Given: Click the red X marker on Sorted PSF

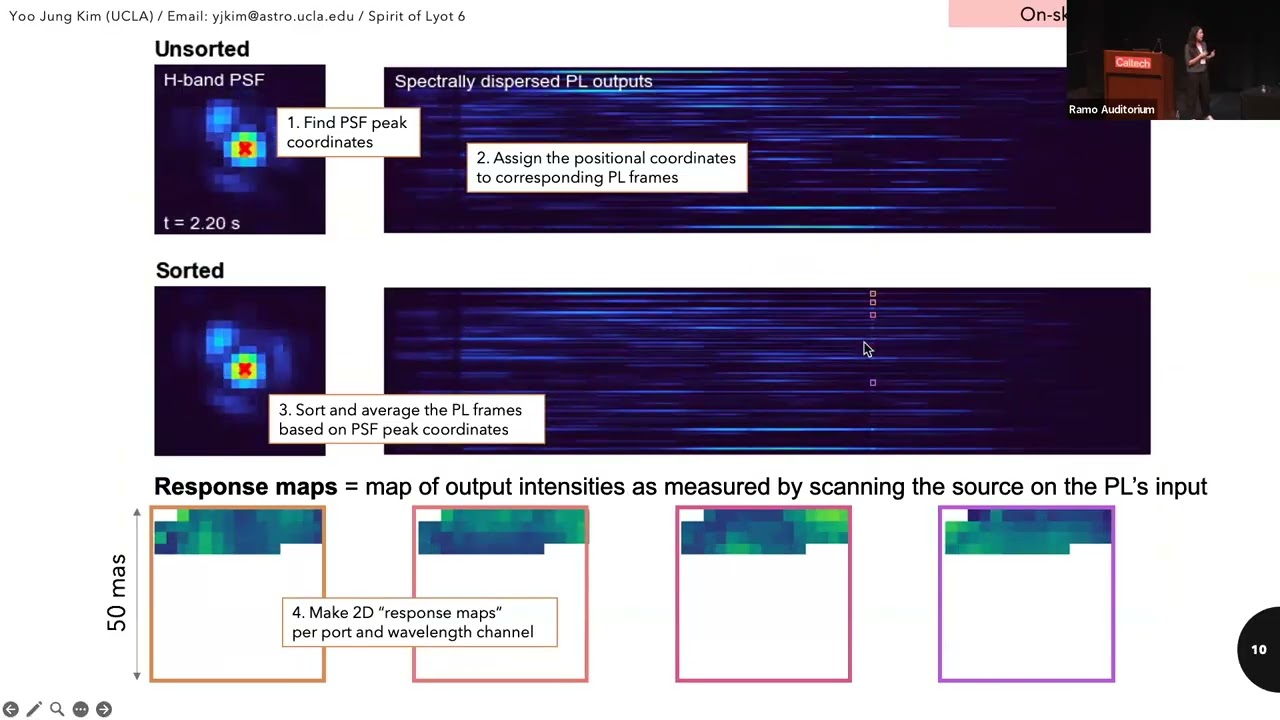Looking at the screenshot, I should click(x=245, y=370).
